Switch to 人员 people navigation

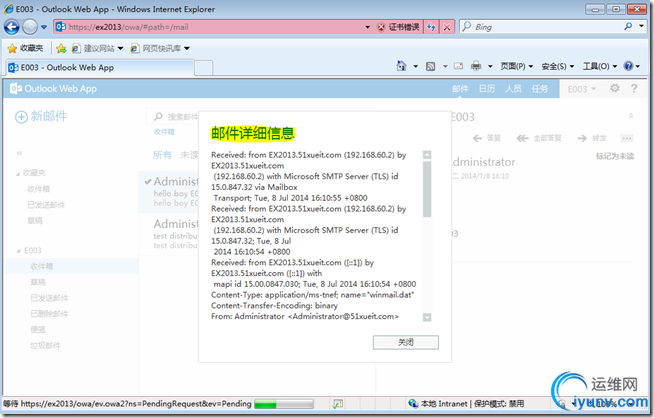513,89
